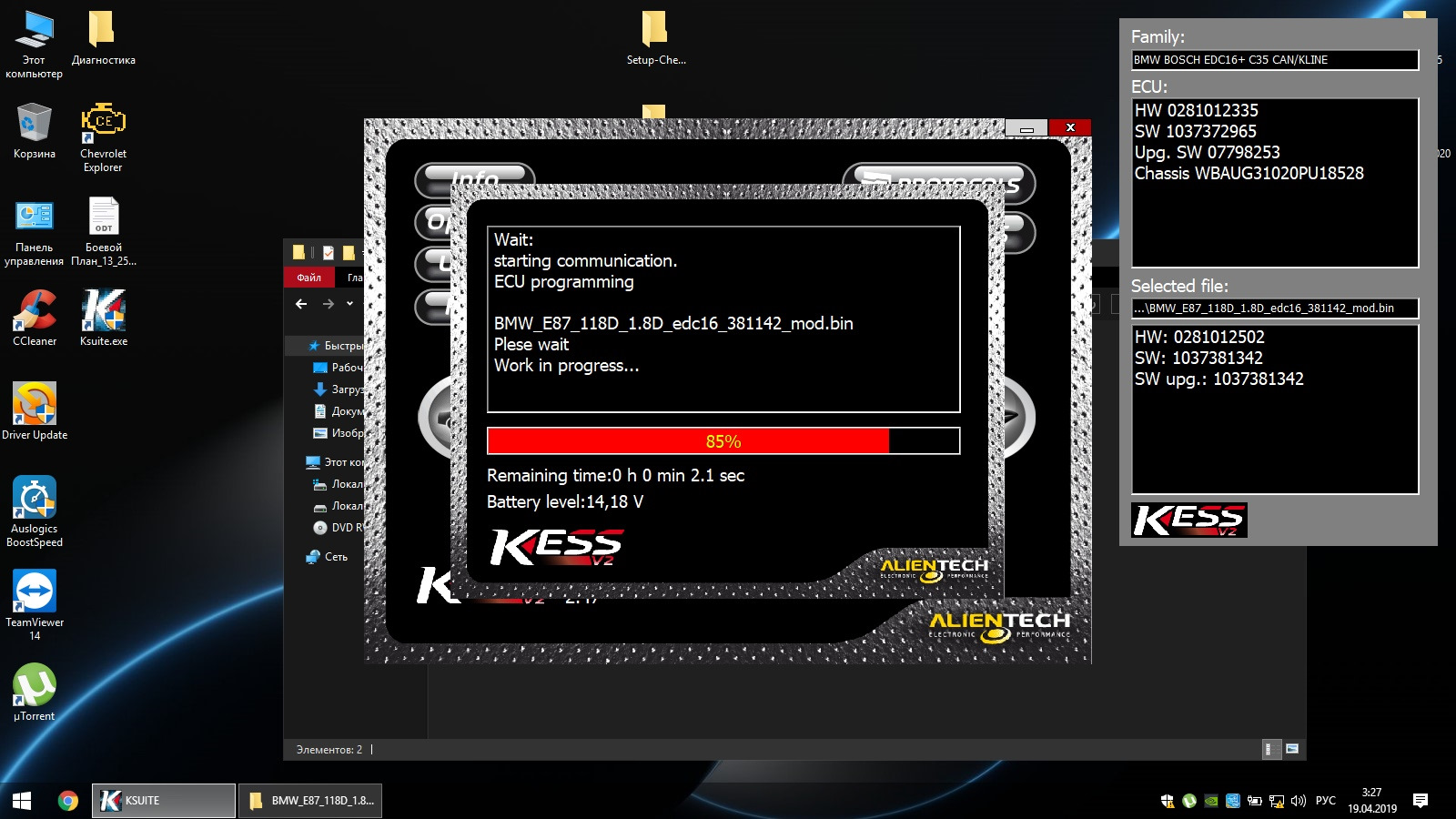Click the Selected file path field

(1275, 308)
